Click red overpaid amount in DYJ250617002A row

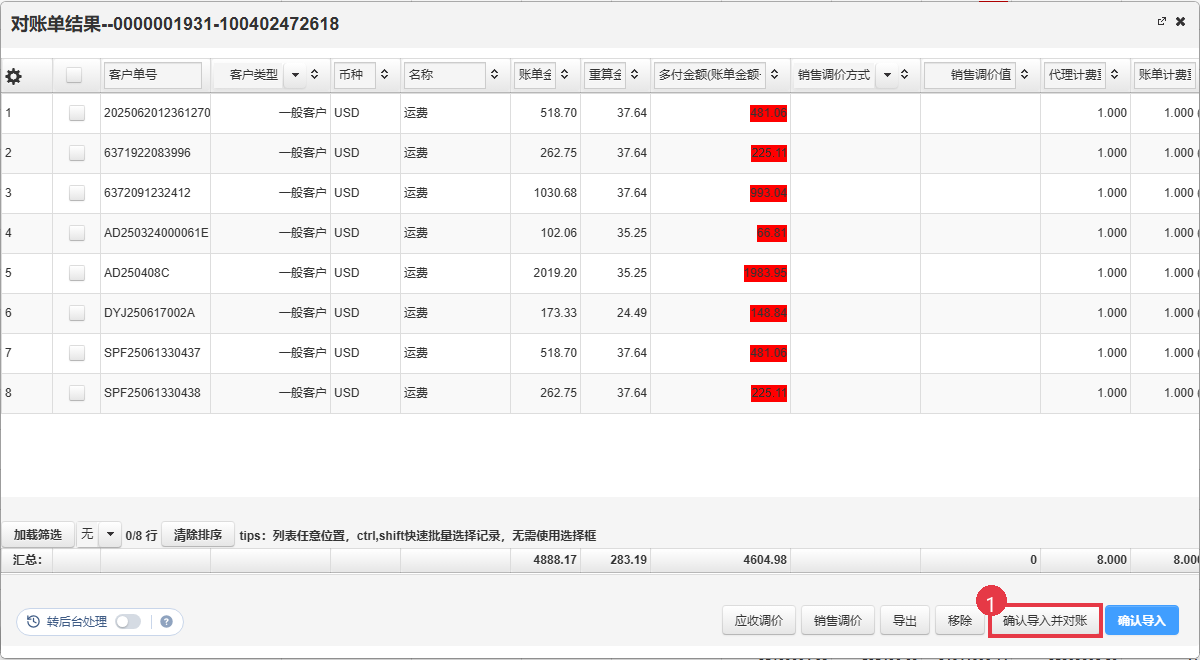[x=768, y=313]
